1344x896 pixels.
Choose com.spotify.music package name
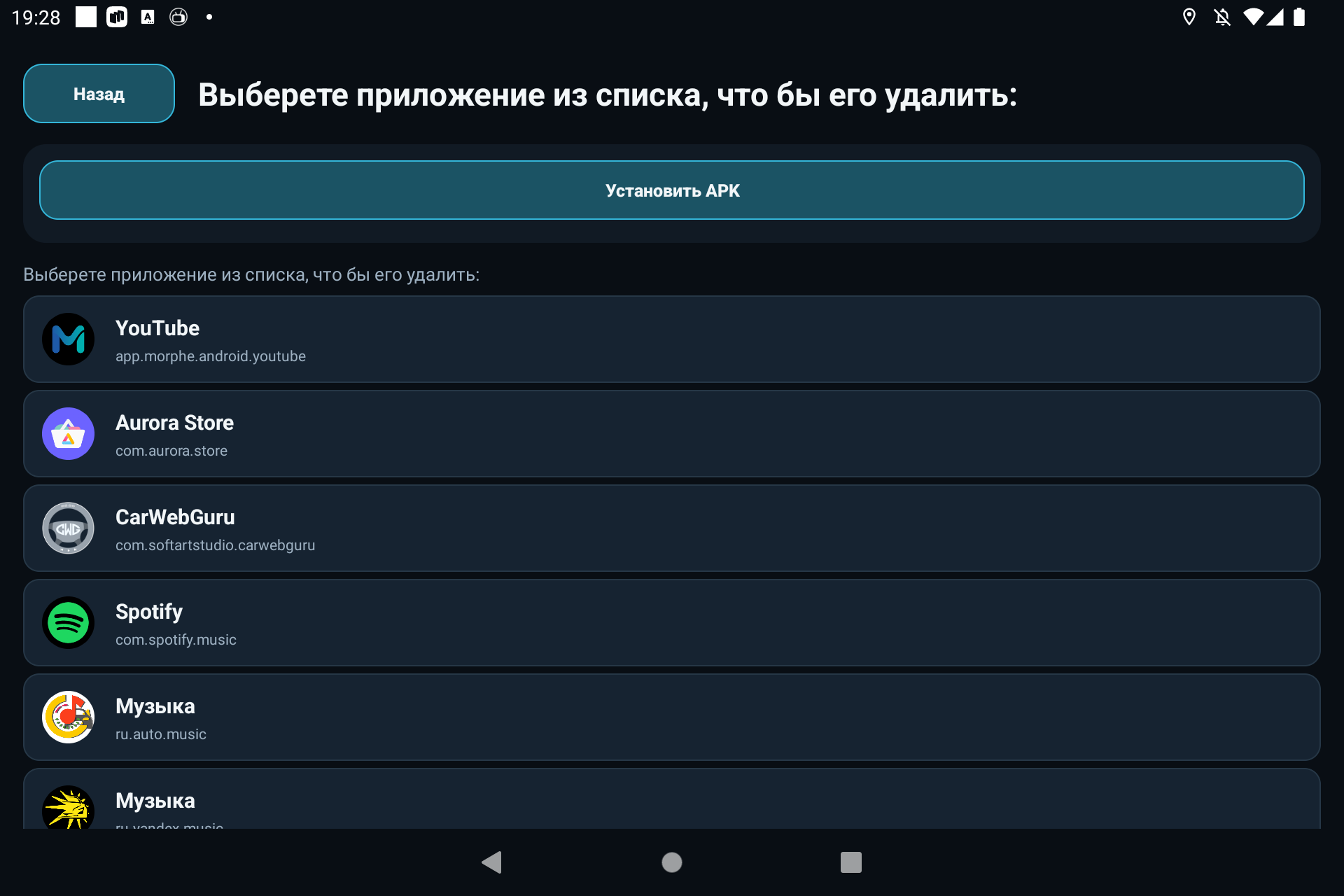(176, 640)
